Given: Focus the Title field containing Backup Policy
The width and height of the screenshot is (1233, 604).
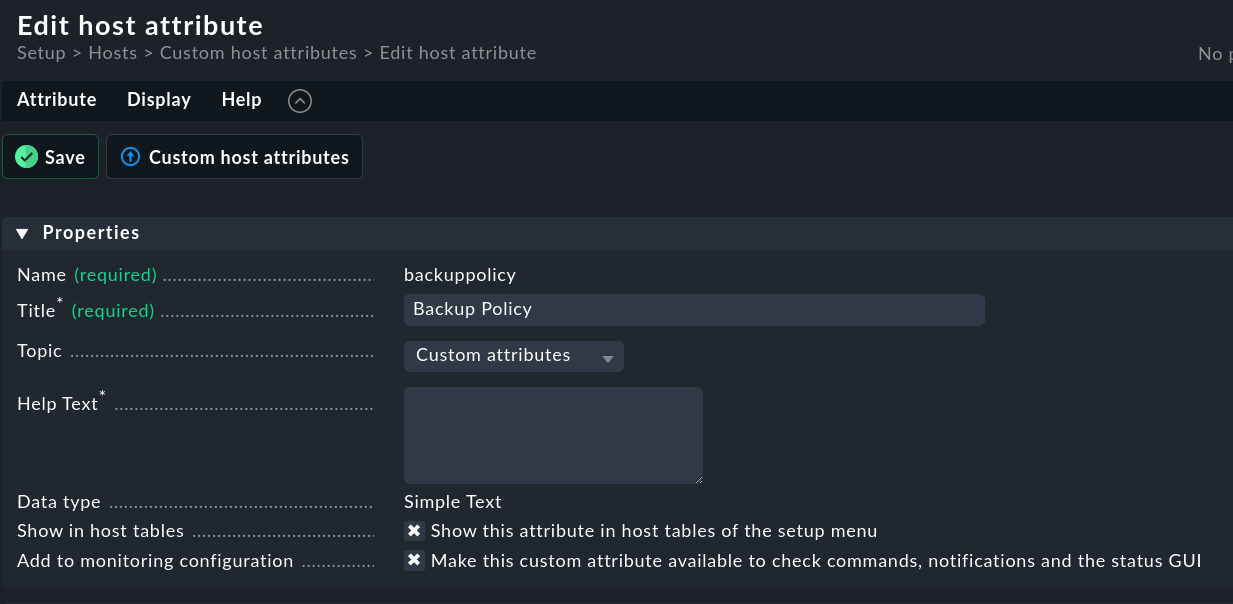Looking at the screenshot, I should 694,310.
